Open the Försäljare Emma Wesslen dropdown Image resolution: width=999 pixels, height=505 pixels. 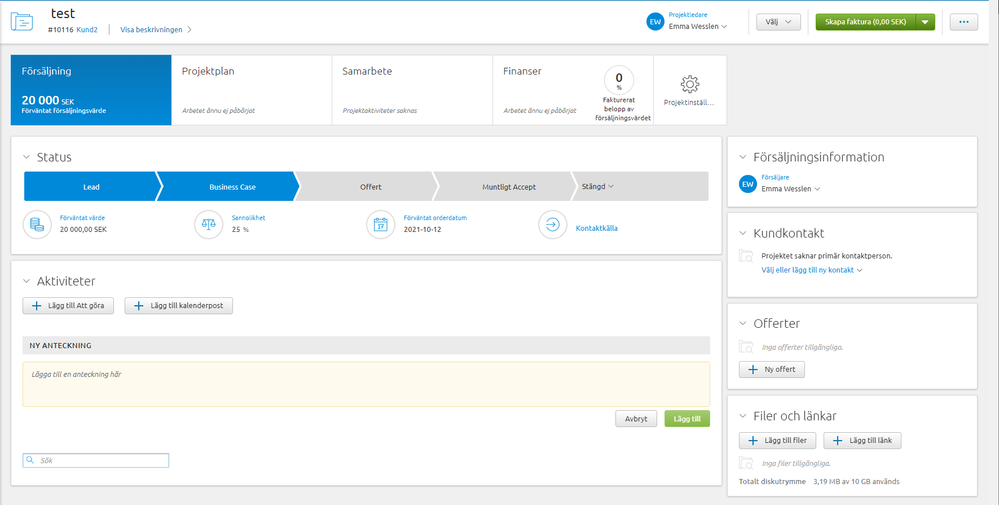791,189
